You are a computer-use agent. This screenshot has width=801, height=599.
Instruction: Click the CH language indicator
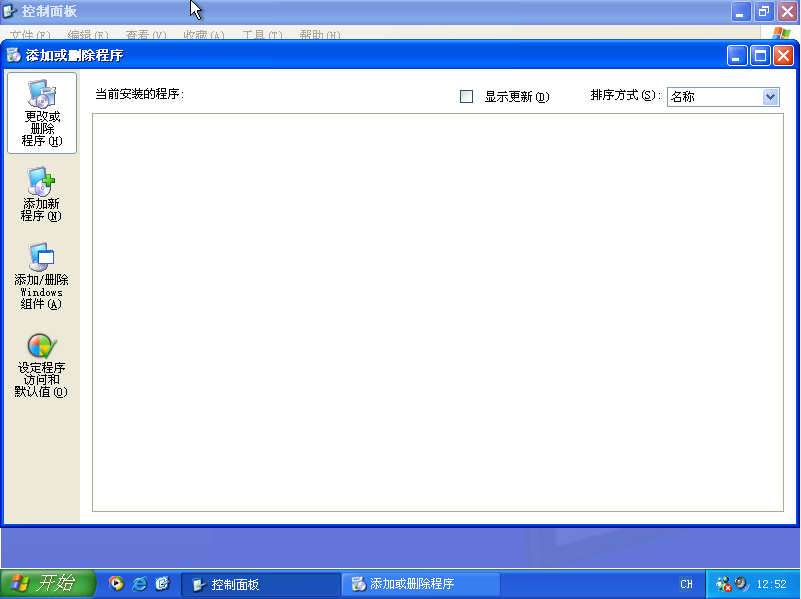point(686,584)
